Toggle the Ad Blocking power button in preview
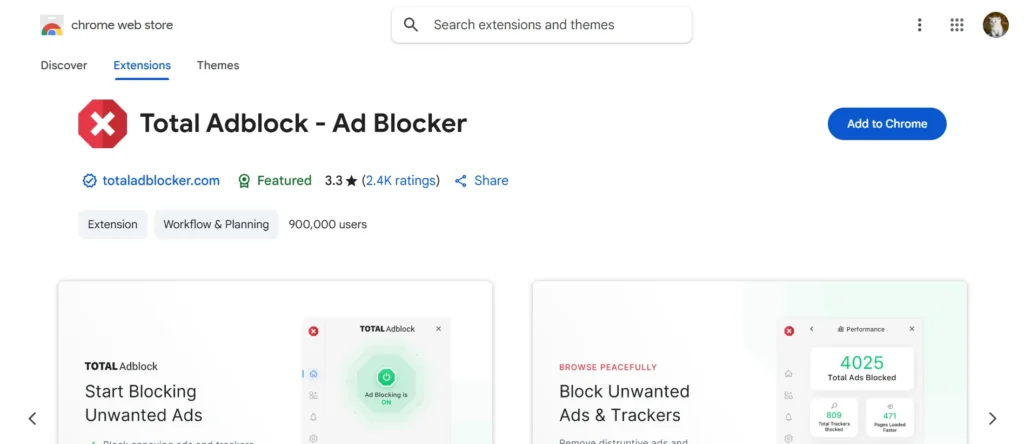Viewport: 1024px width, 444px height. point(386,377)
